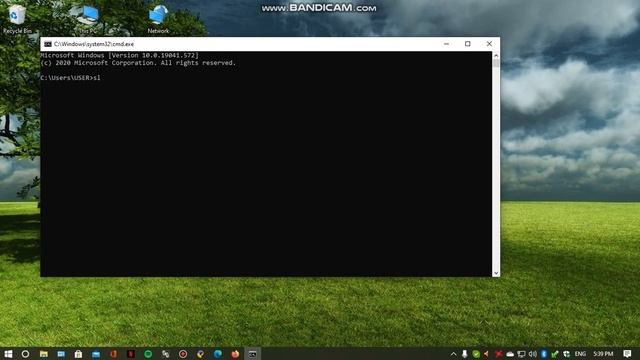Click the Microsoft Windows version text line
The image size is (640, 360).
coord(119,55)
